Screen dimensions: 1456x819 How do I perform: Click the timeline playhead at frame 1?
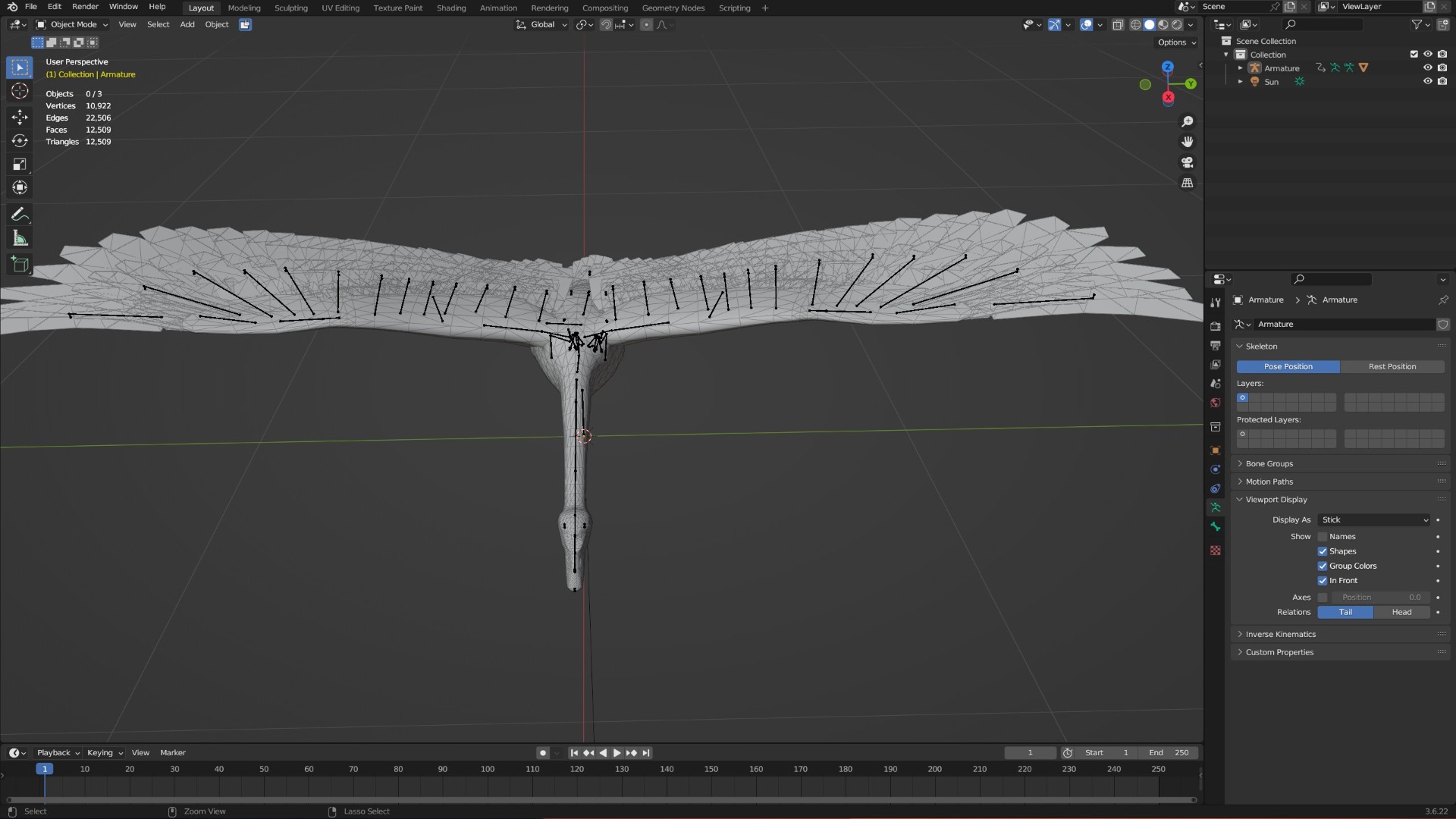click(x=45, y=769)
